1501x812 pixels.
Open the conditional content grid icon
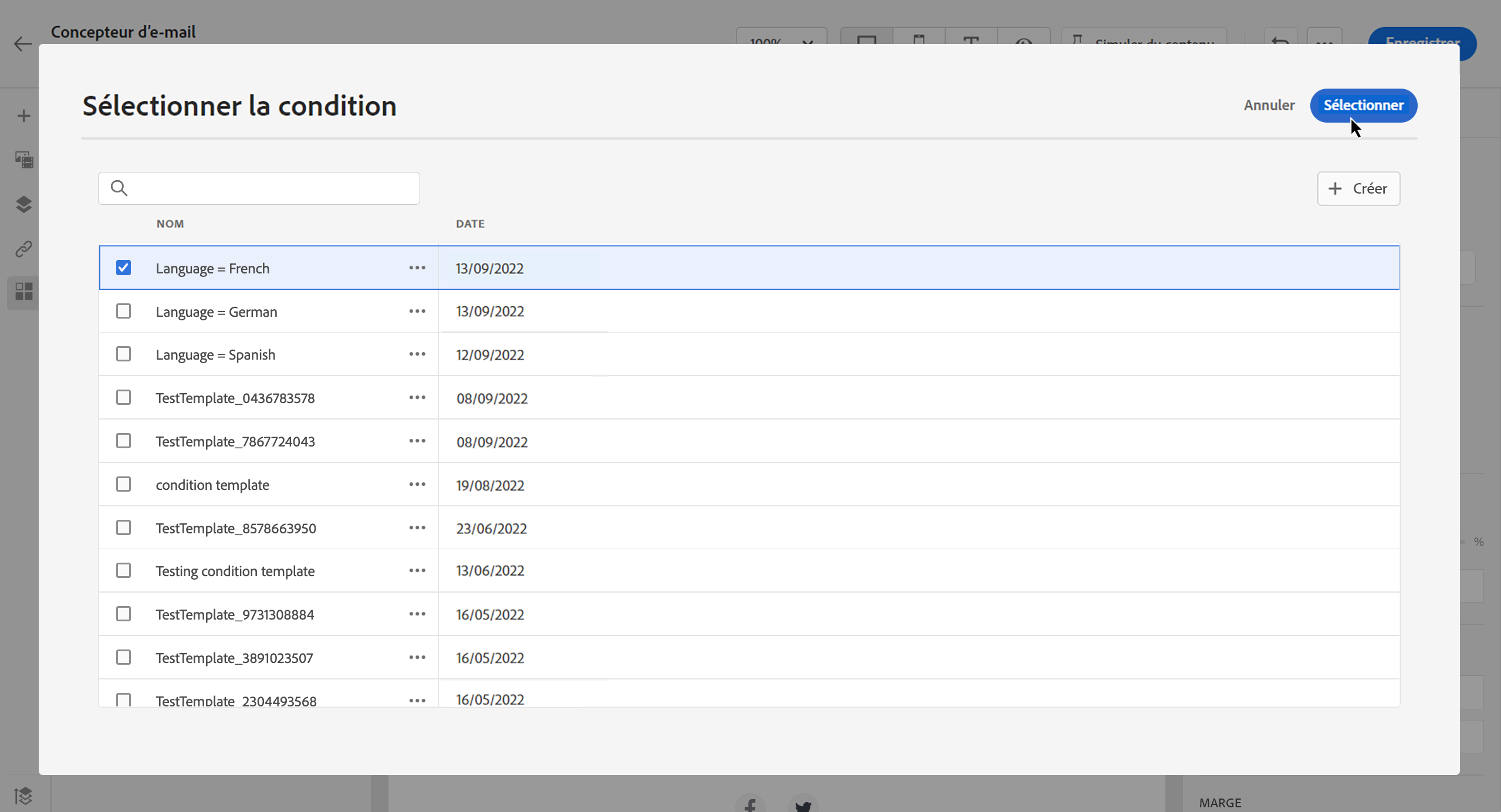[23, 292]
